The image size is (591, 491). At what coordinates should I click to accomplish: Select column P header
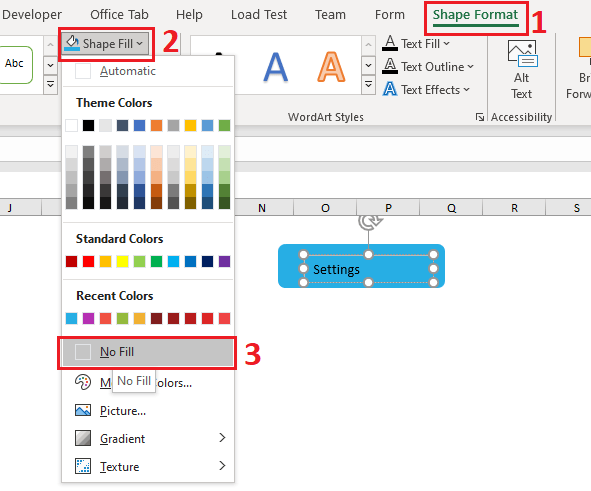(x=388, y=208)
